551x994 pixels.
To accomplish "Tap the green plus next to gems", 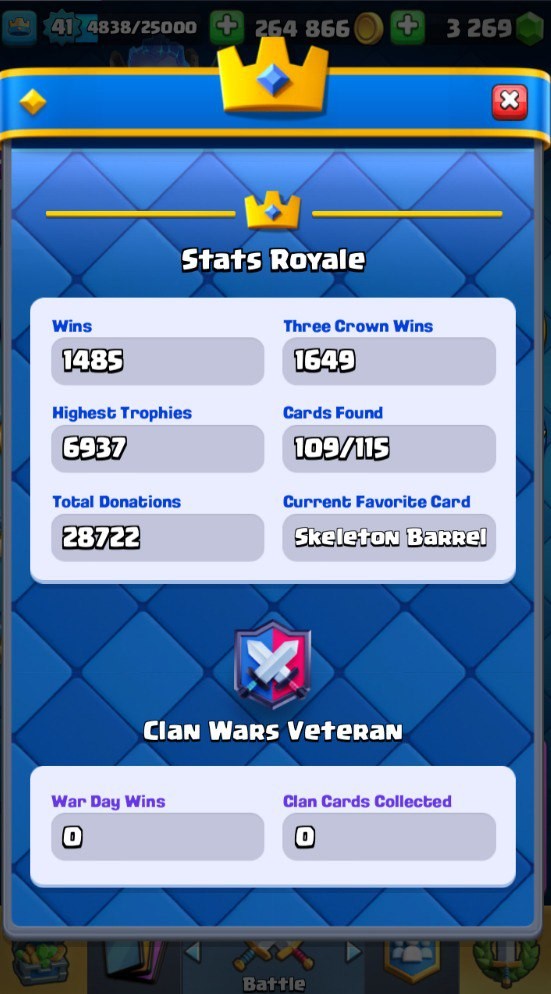I will [x=407, y=27].
